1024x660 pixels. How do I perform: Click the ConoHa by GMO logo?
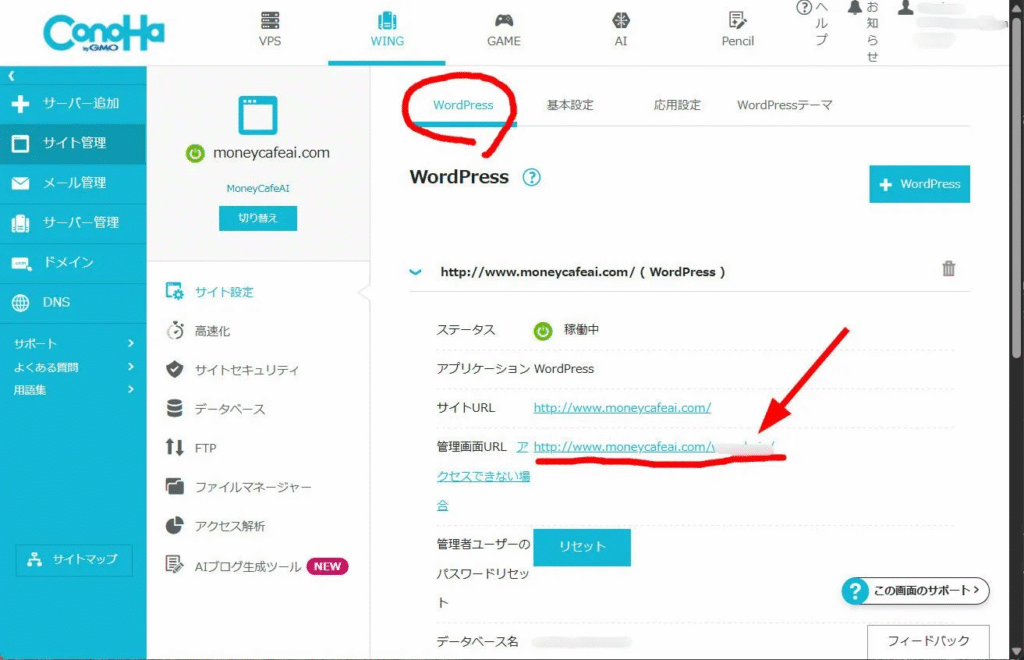tap(103, 33)
